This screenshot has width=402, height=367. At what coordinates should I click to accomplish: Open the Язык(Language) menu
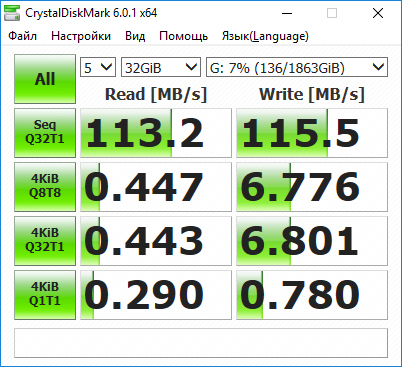265,36
